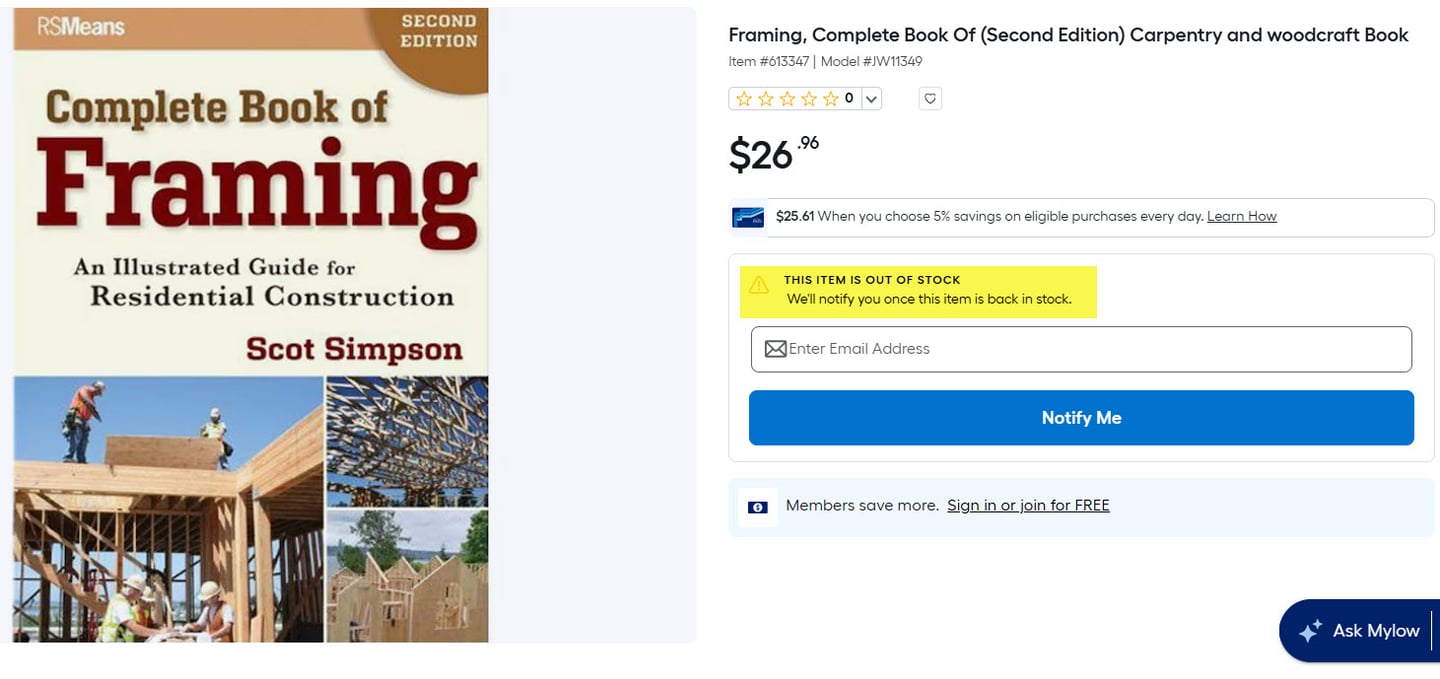Click the product title heading

pos(1068,35)
